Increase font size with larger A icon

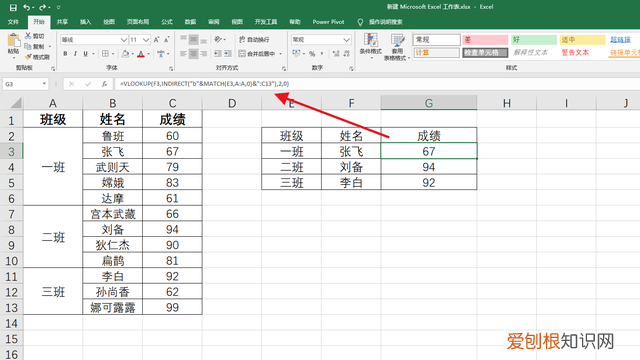(x=156, y=40)
